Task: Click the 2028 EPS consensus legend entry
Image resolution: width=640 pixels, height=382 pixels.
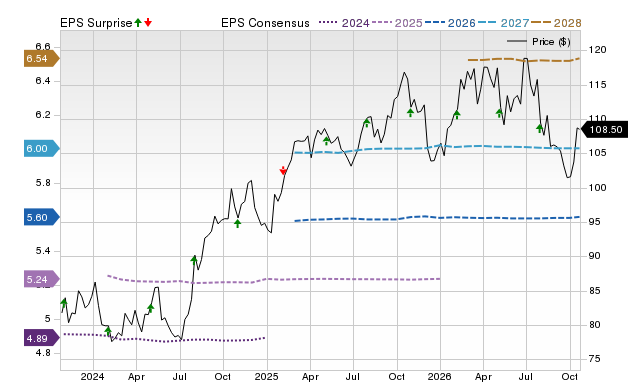Action: (556, 23)
